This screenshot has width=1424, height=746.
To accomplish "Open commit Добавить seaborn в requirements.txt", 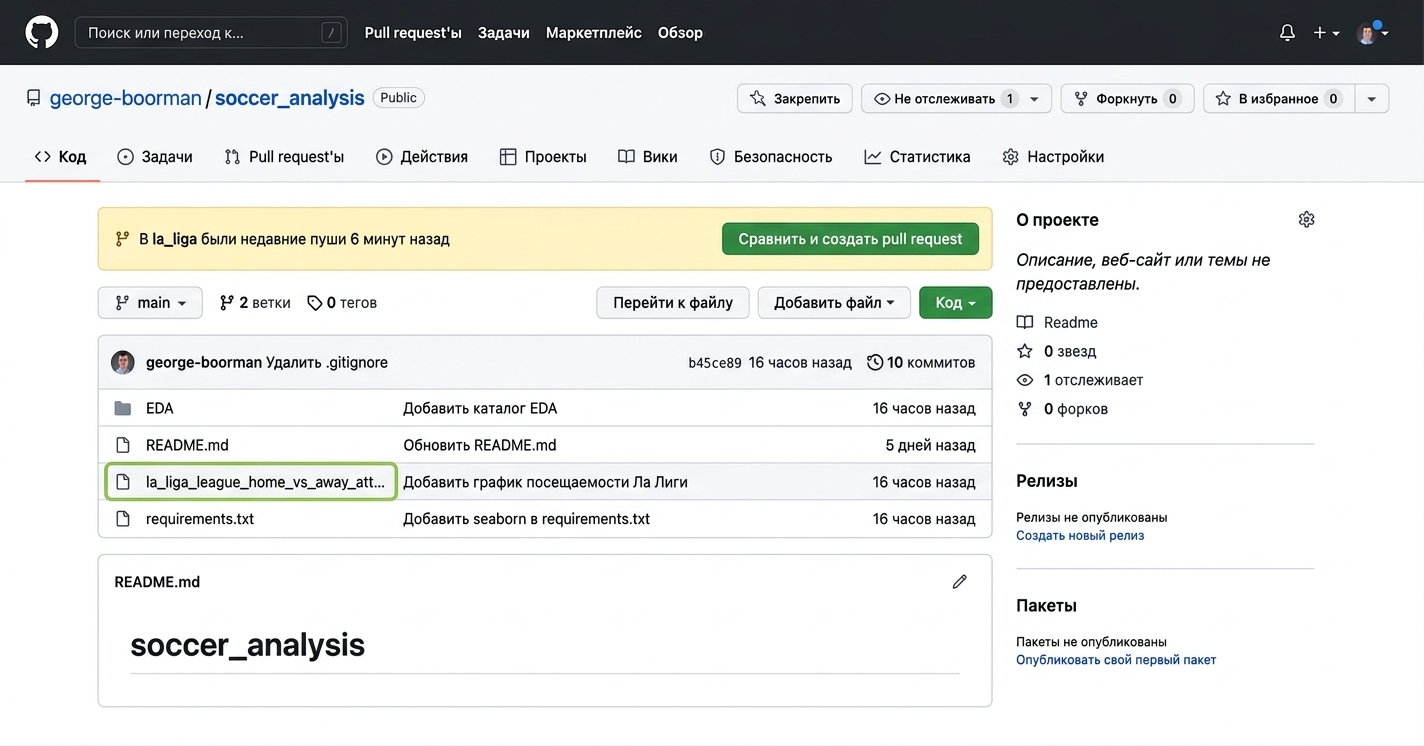I will (x=527, y=519).
